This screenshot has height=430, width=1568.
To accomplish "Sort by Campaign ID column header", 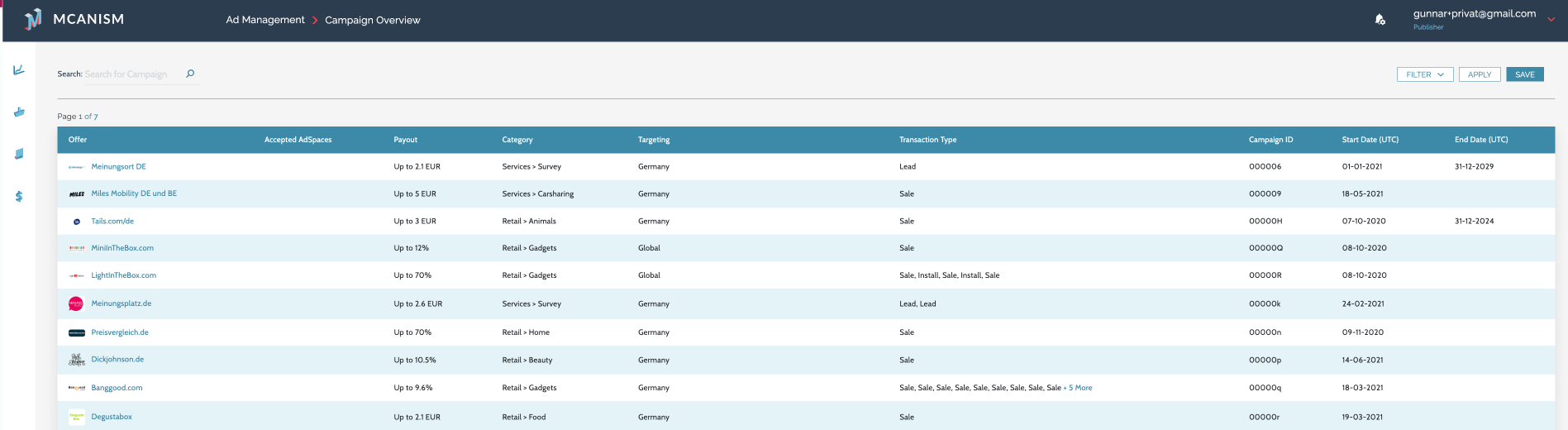I will (1270, 140).
